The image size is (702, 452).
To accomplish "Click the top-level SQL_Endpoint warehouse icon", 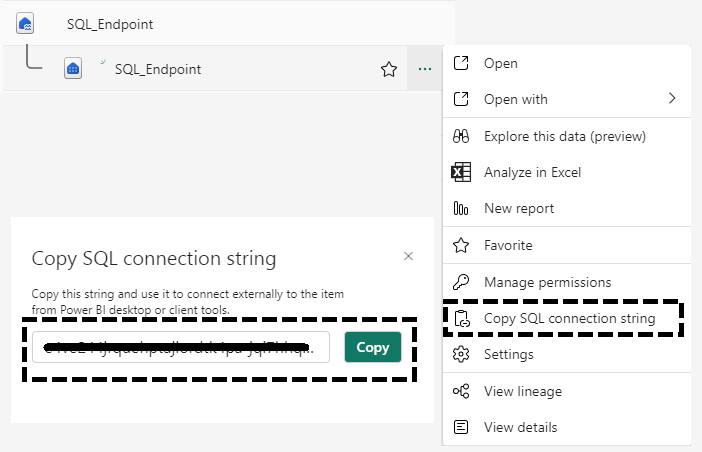I will tap(26, 23).
